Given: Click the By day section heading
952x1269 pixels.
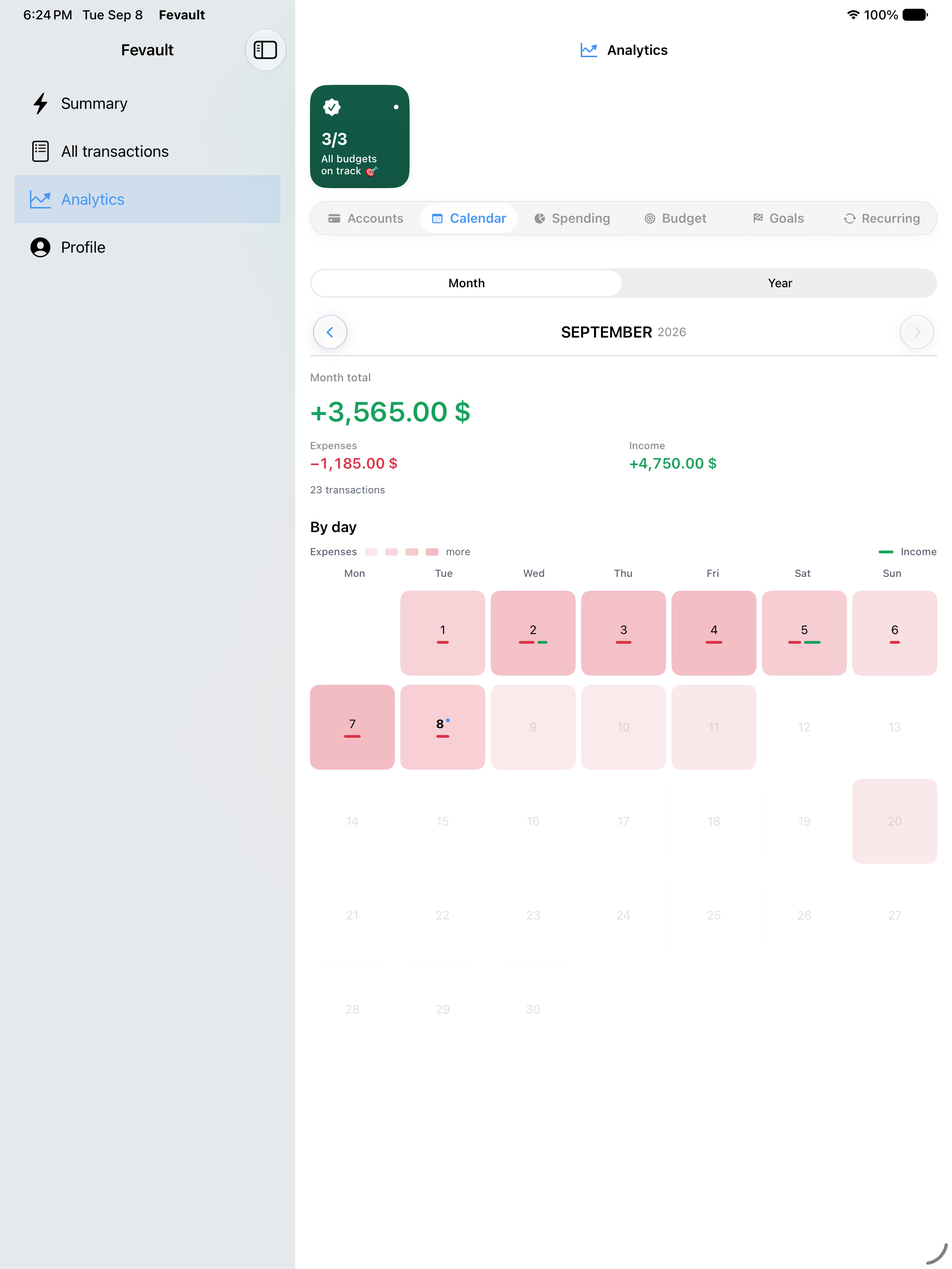Looking at the screenshot, I should (x=333, y=527).
